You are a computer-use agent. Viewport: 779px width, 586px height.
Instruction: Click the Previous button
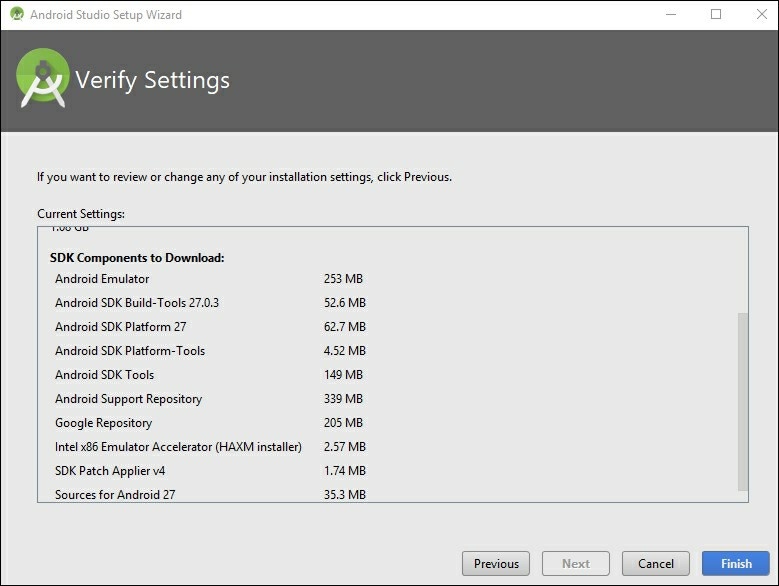(496, 564)
